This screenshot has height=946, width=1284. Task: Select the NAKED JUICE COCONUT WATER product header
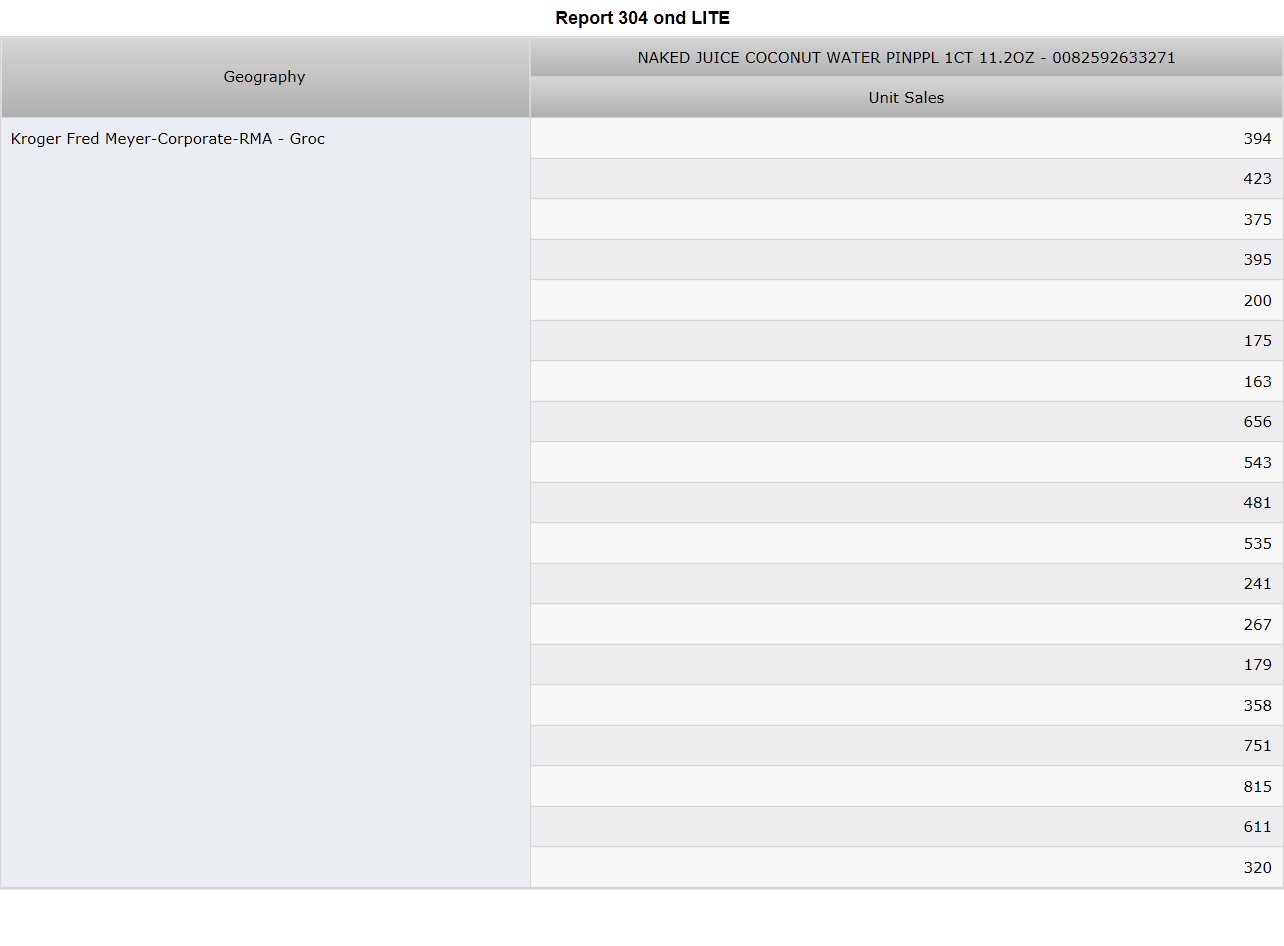click(x=906, y=58)
